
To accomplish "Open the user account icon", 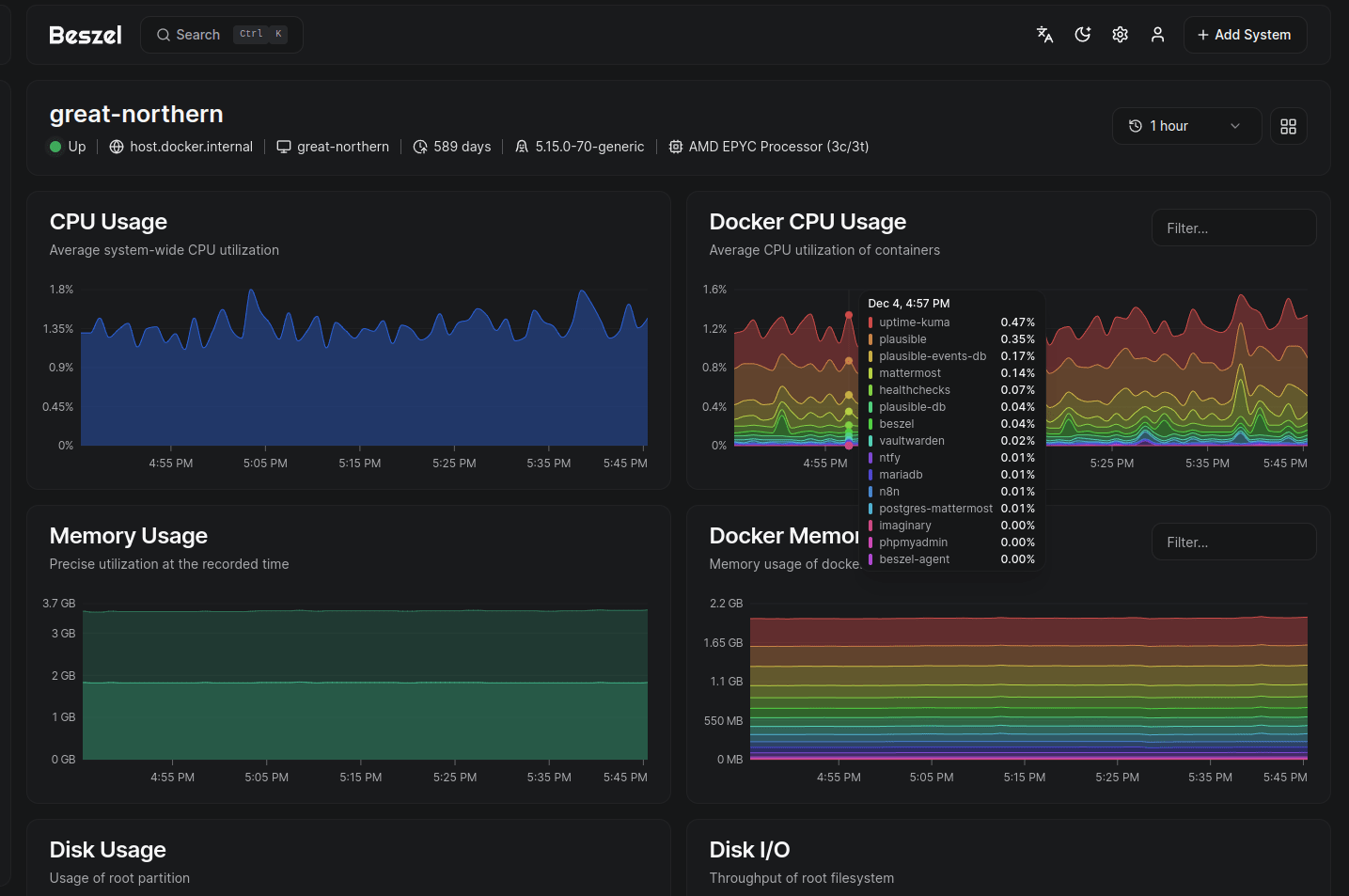I will click(1157, 35).
